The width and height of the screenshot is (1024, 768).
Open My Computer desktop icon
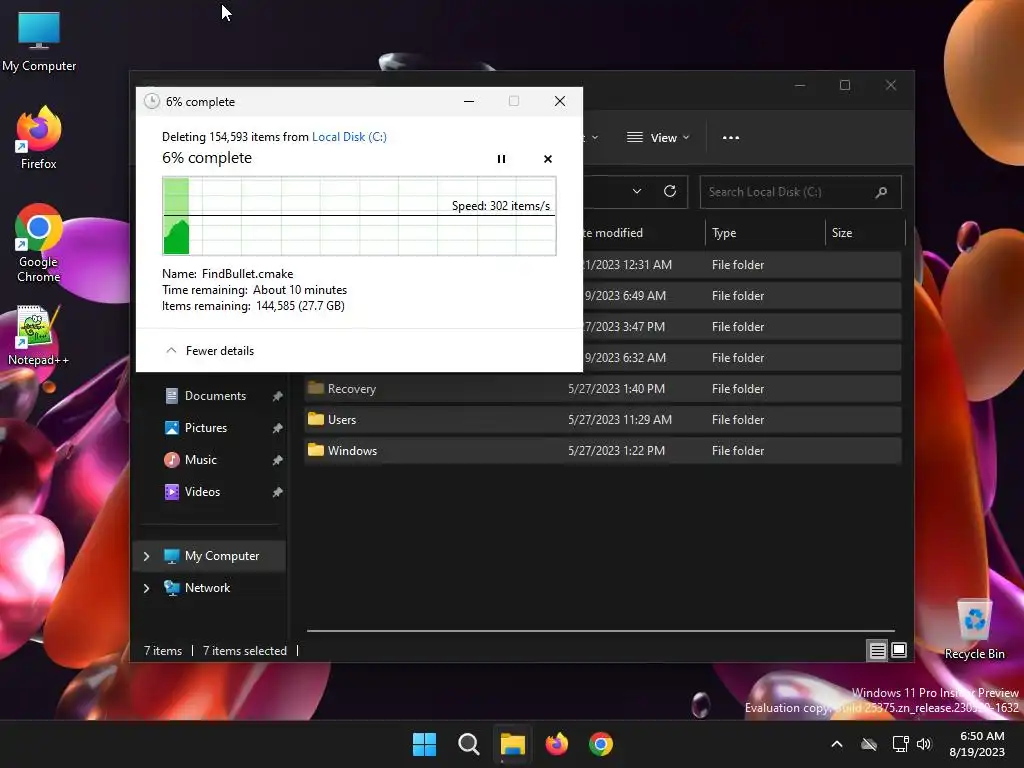tap(39, 41)
